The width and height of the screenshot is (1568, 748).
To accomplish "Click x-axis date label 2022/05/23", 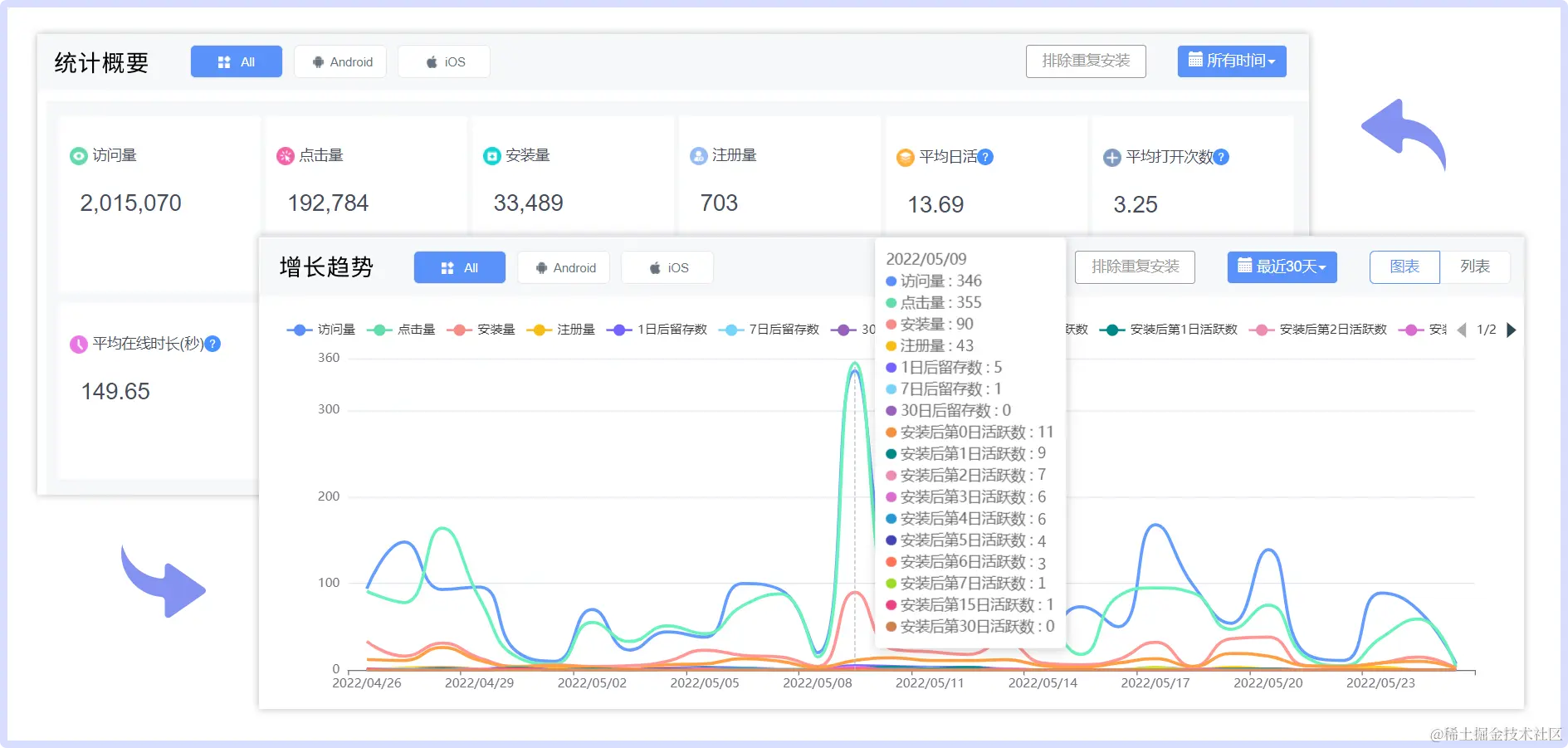I will [x=1380, y=683].
